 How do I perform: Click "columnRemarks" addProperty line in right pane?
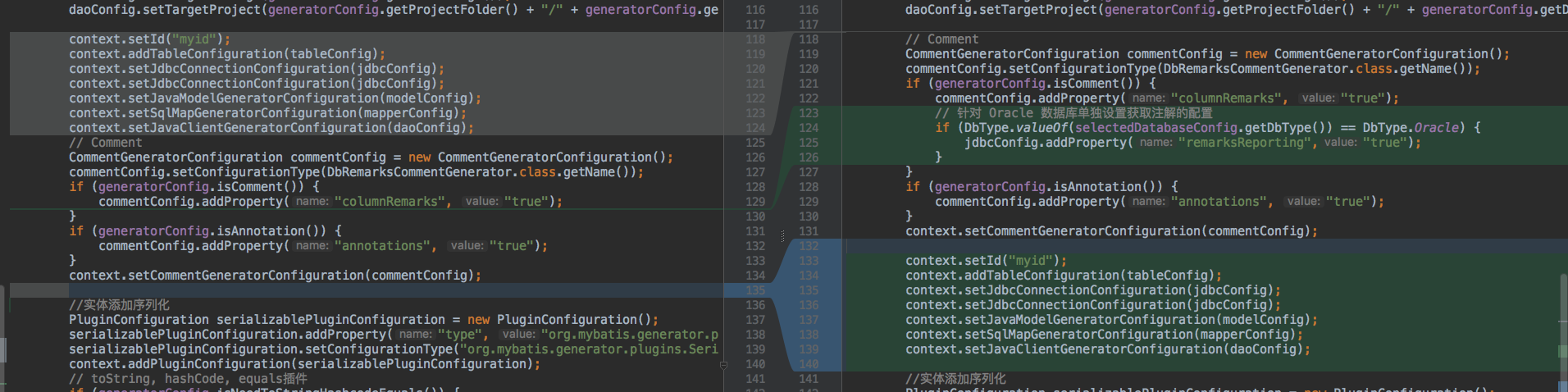1167,98
